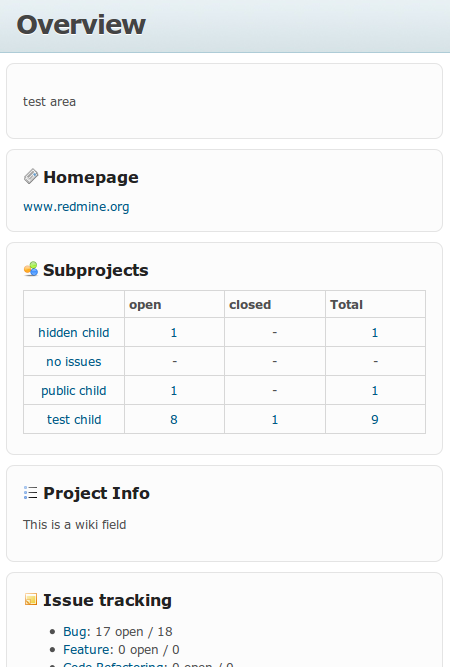Open the no issues subproject
This screenshot has height=667, width=450.
pos(74,362)
